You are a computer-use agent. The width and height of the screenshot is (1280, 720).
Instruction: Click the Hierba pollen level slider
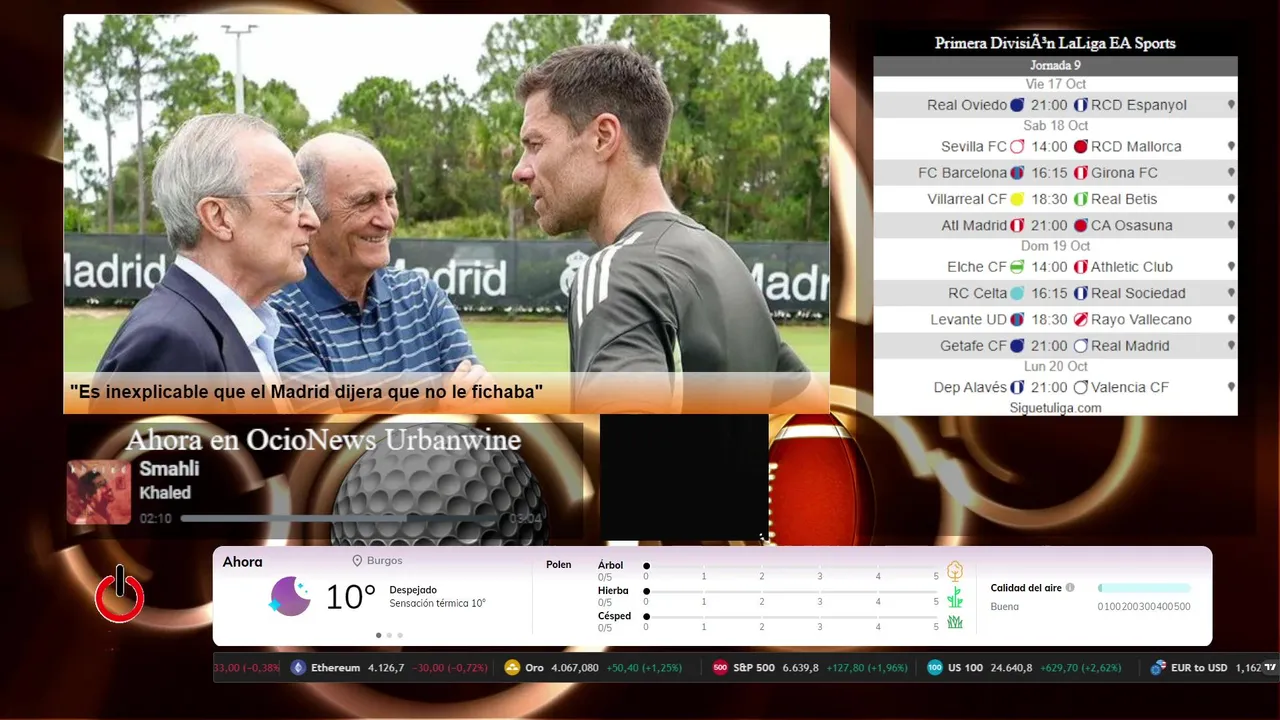click(791, 591)
